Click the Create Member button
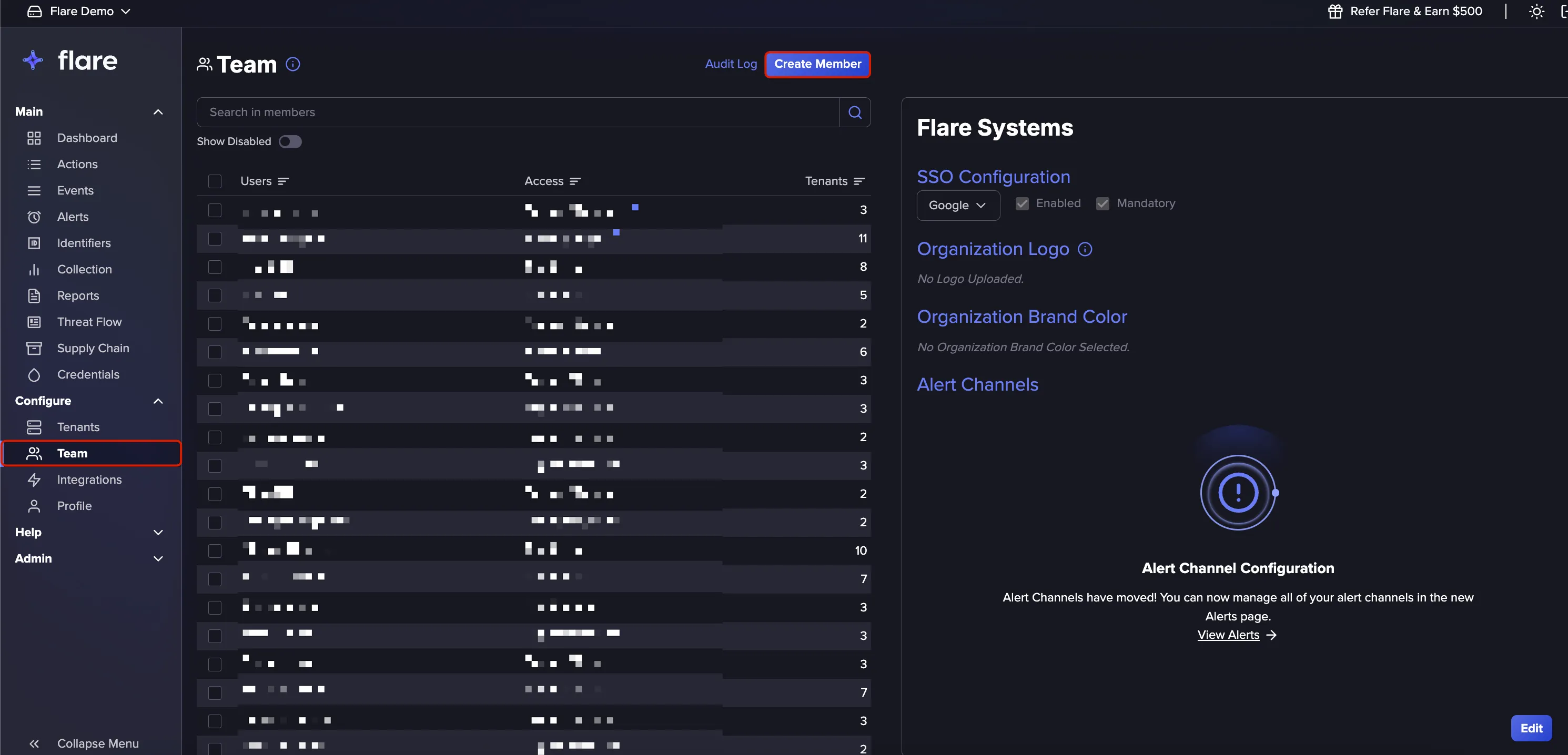This screenshot has height=755, width=1568. click(817, 64)
